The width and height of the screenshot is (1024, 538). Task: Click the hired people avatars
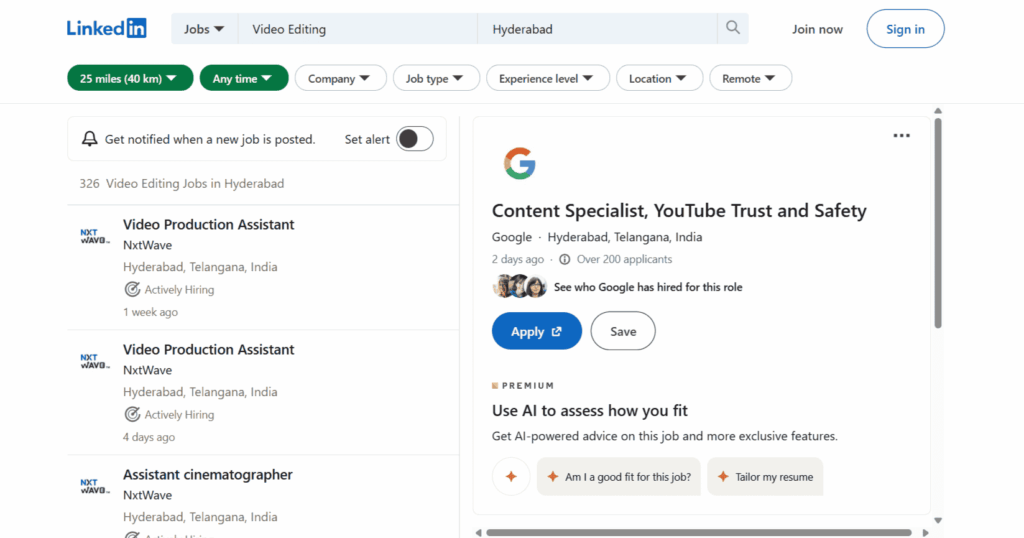pyautogui.click(x=519, y=287)
